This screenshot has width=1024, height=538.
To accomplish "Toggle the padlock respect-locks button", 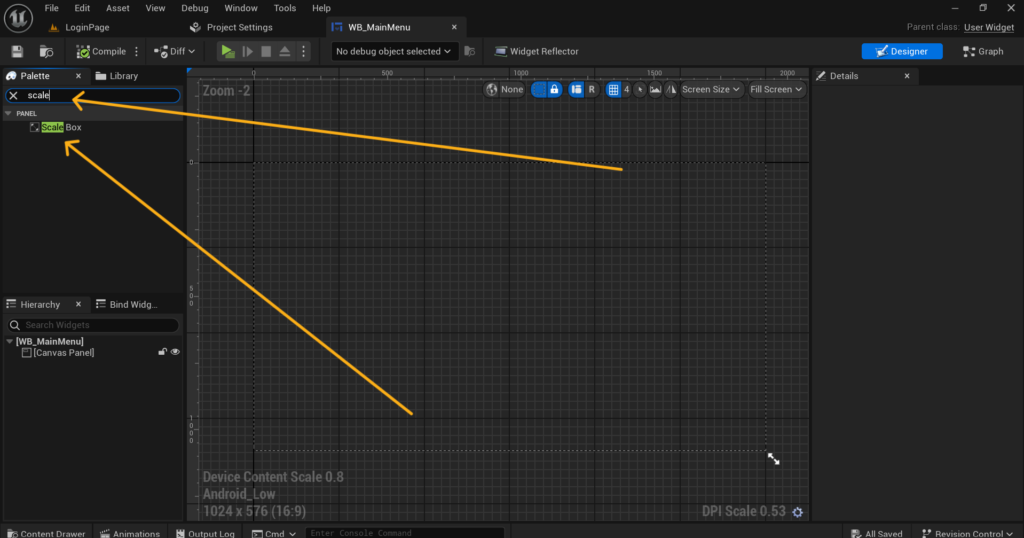I will click(554, 89).
